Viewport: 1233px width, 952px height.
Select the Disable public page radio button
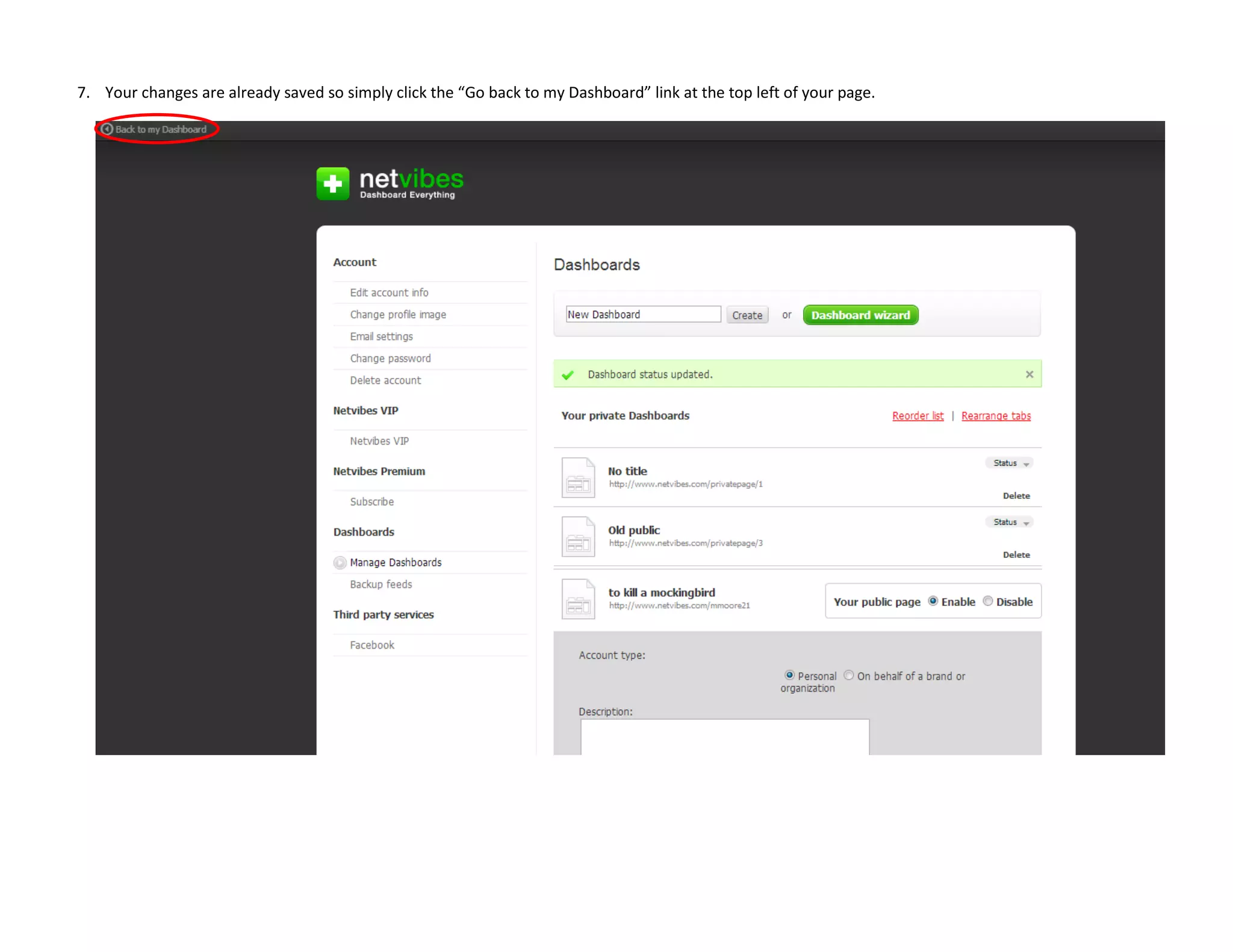coord(987,601)
